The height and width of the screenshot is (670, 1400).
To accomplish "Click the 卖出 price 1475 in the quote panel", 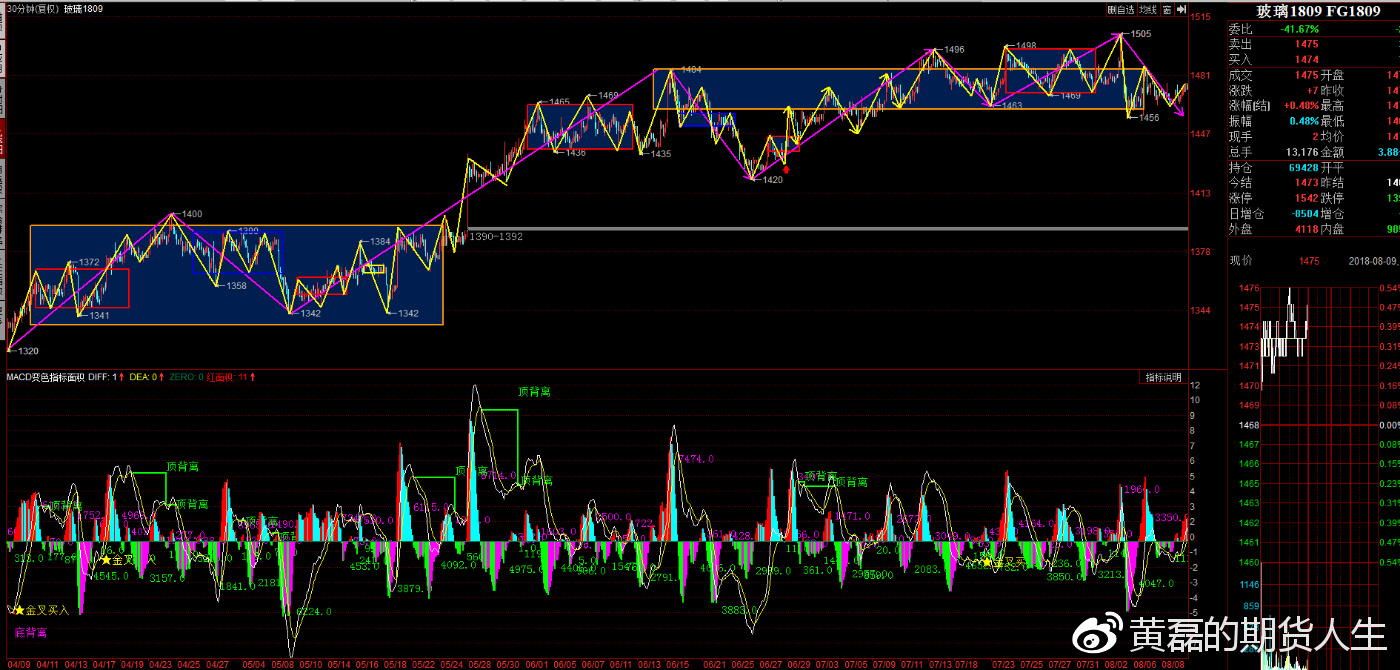I will [x=1306, y=44].
